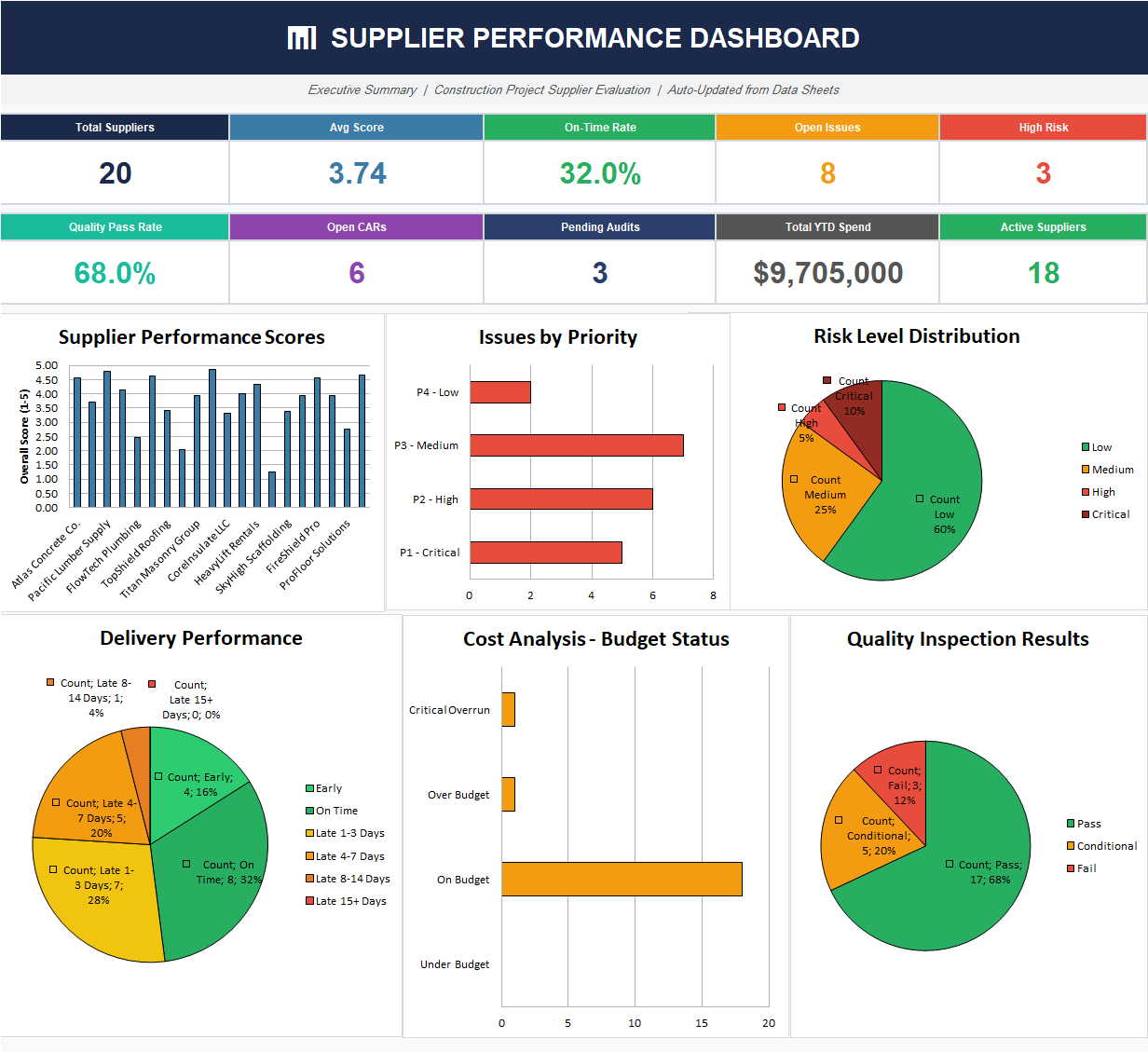Click the P2 - High bar

coord(561,499)
